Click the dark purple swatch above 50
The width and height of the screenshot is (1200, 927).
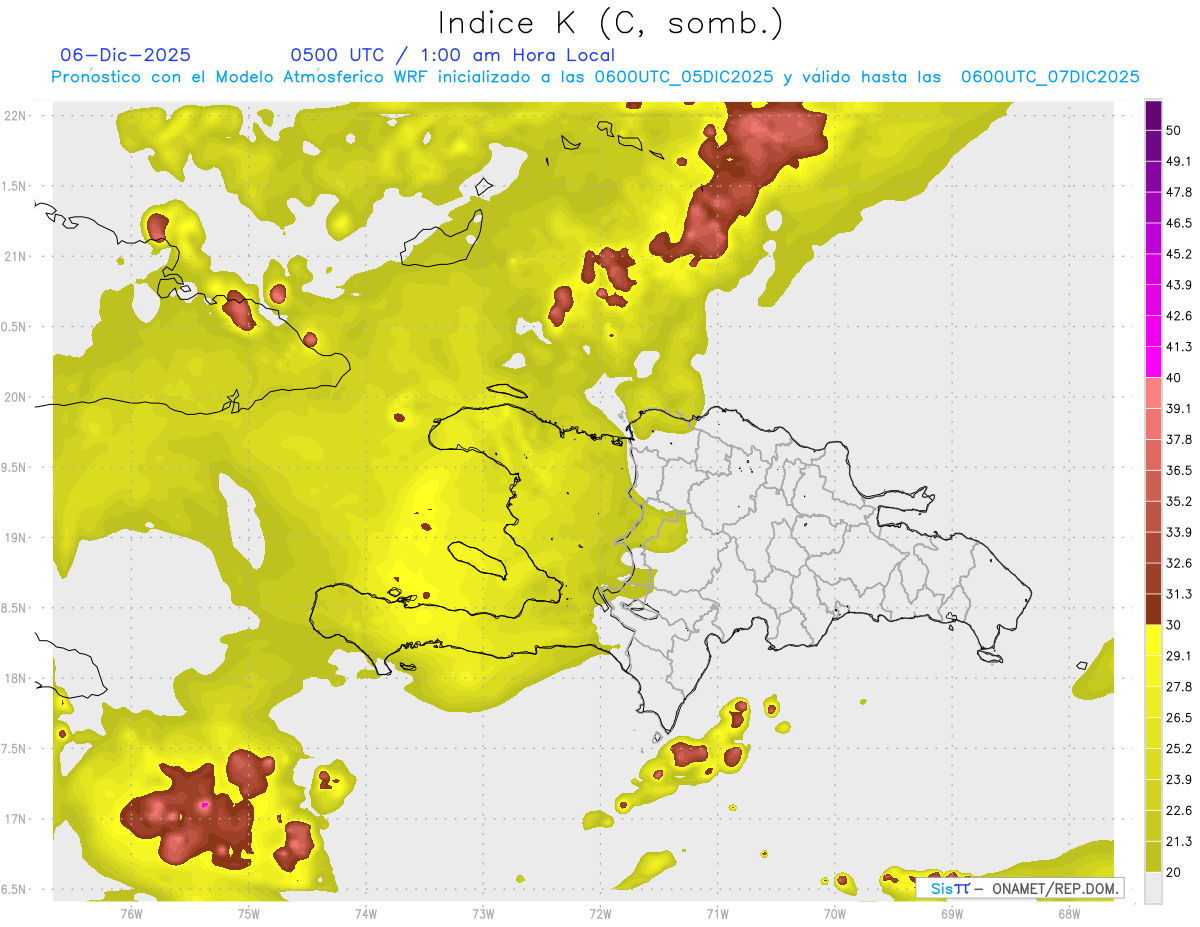click(1153, 115)
